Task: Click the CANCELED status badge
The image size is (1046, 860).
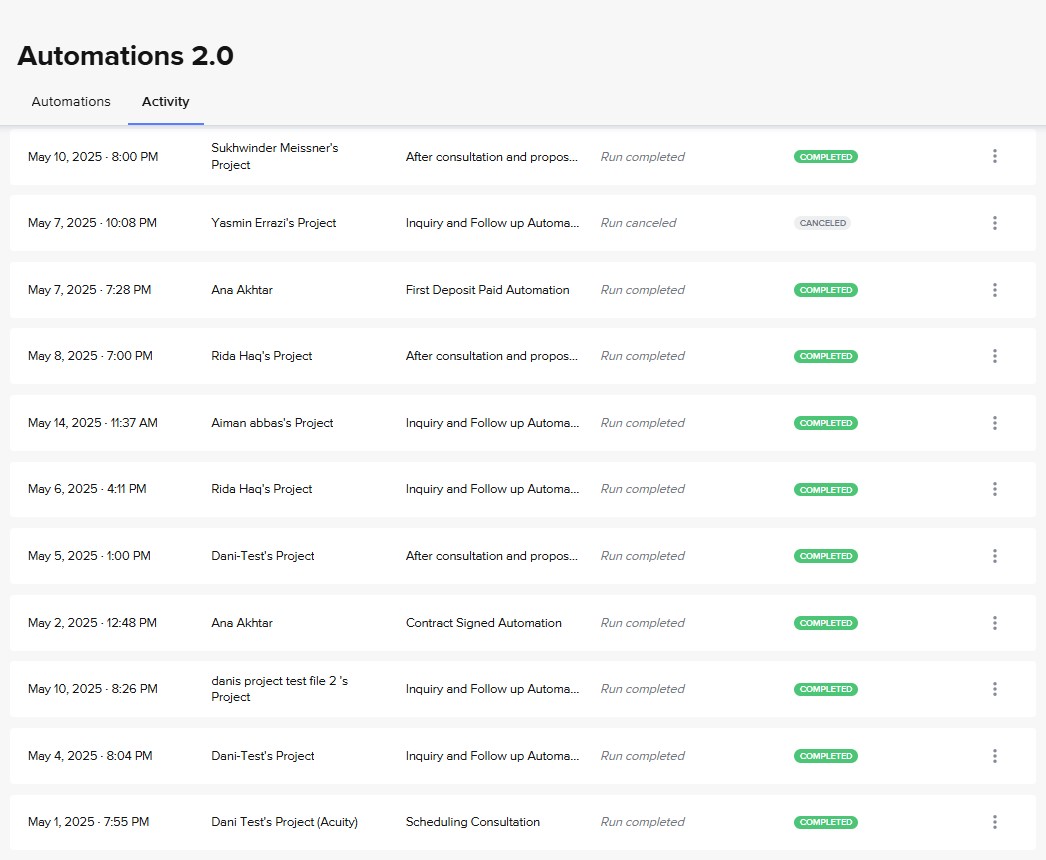Action: coord(823,223)
